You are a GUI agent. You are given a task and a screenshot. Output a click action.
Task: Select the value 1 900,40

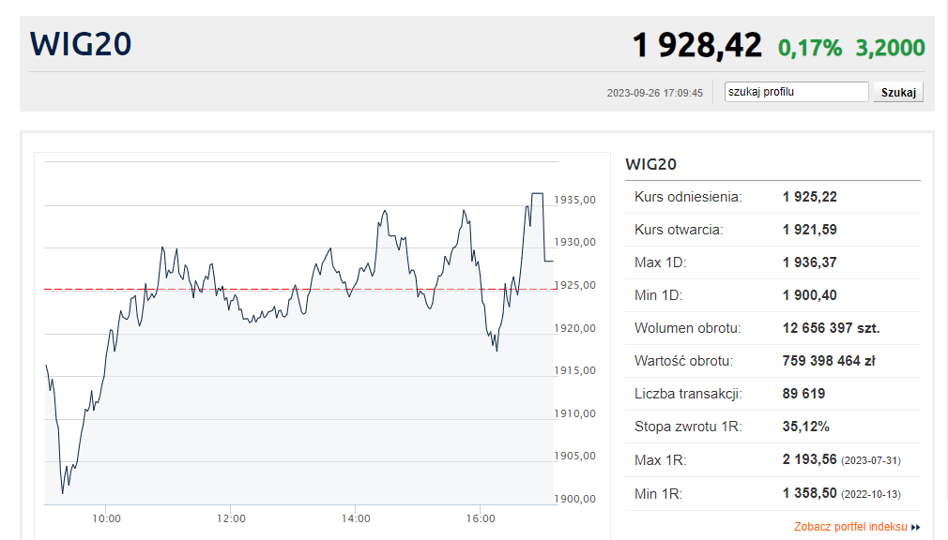[x=810, y=295]
